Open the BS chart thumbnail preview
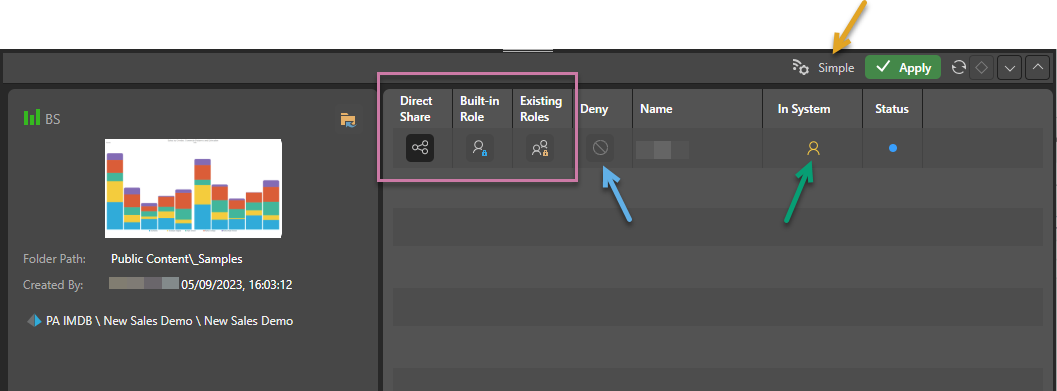 point(193,188)
